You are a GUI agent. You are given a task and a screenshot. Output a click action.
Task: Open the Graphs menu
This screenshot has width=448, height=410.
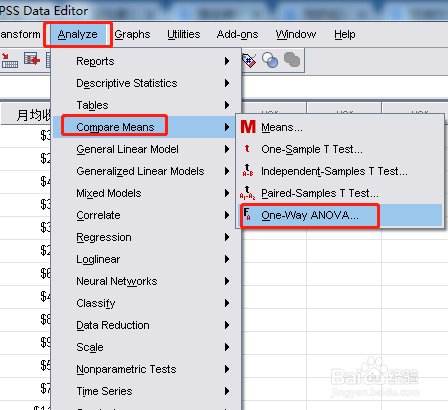pyautogui.click(x=132, y=34)
